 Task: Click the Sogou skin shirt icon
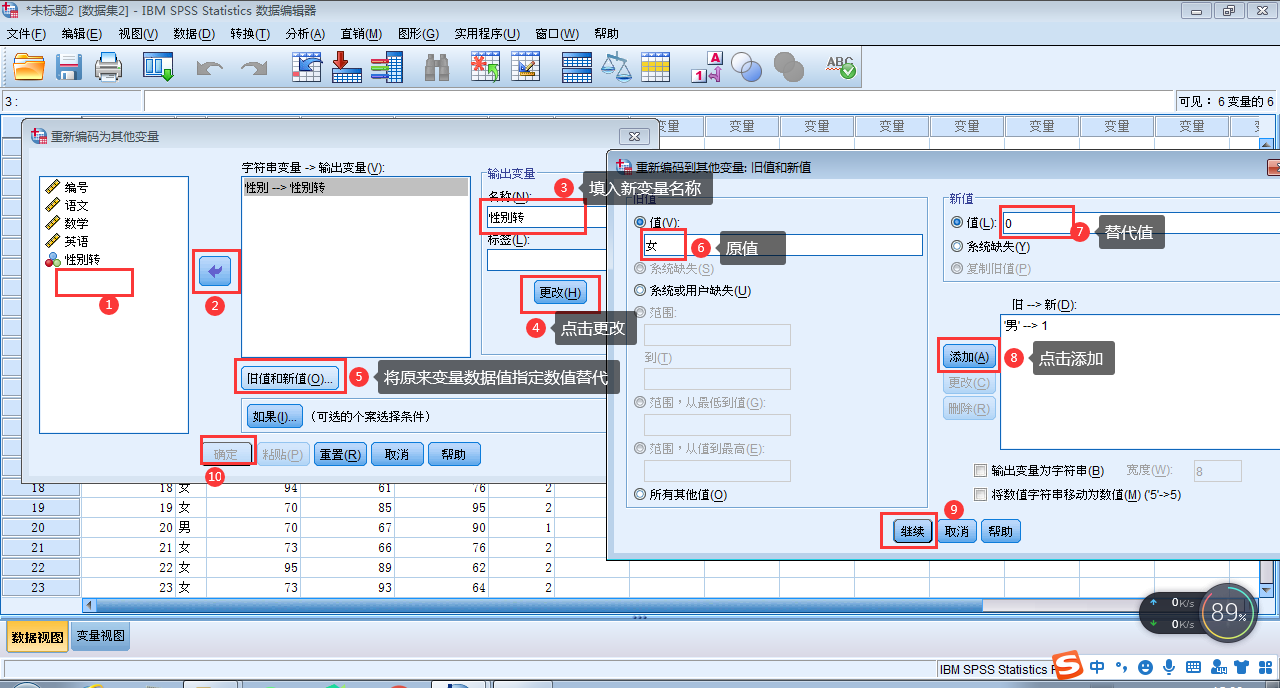click(1243, 668)
